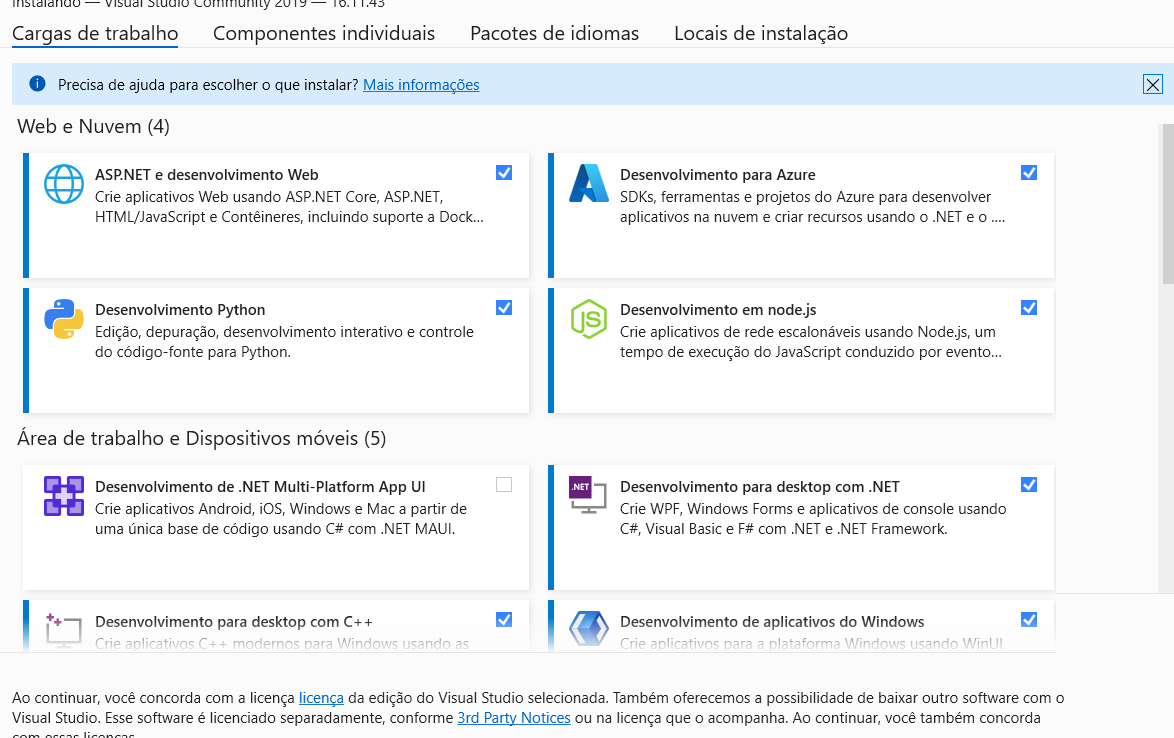Click the ASP.NET globe icon
The height and width of the screenshot is (738, 1174).
click(x=64, y=184)
